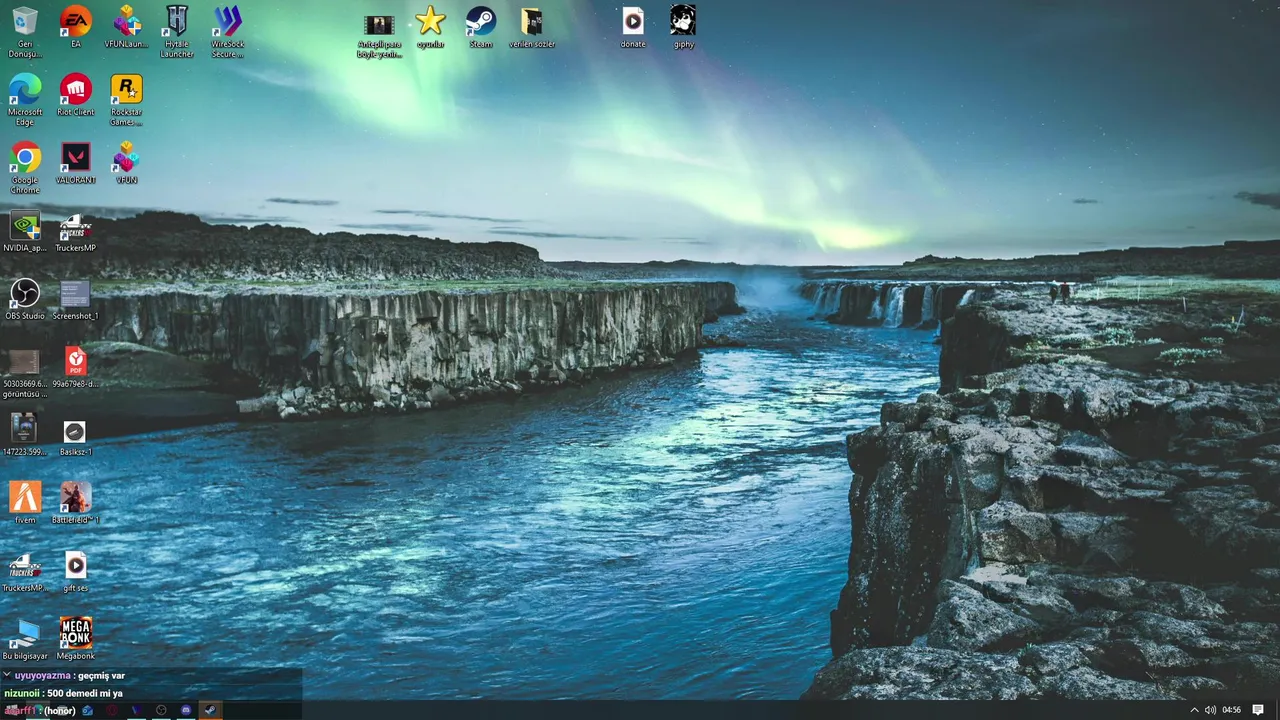1280x720 pixels.
Task: Select the Antepli para böyle yenir video file
Action: click(379, 35)
